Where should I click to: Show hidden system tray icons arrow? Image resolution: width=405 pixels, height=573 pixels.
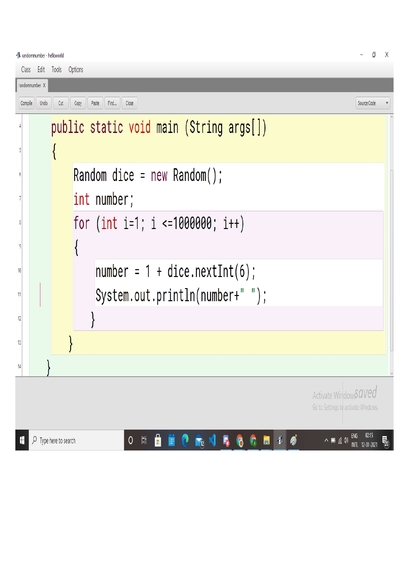coord(326,440)
